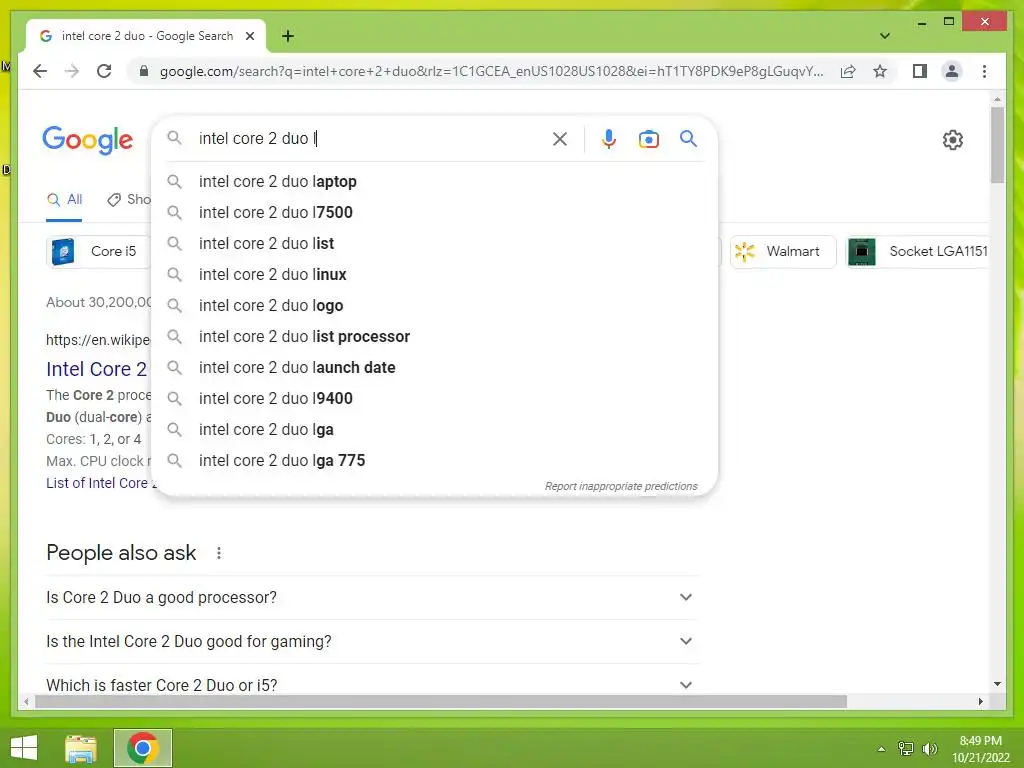Expand 'Which is faster Core 2 Duo or i5?'
The height and width of the screenshot is (768, 1024).
pyautogui.click(x=373, y=685)
